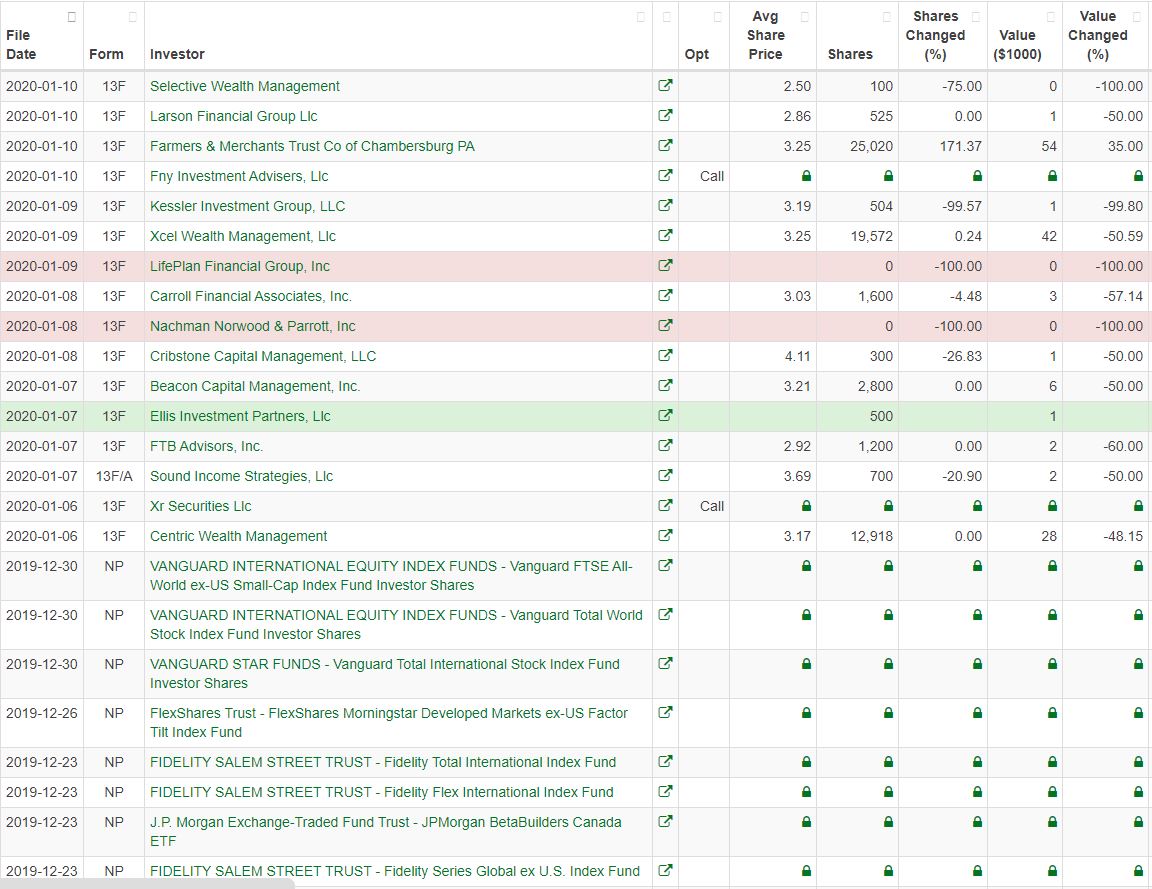This screenshot has height=889, width=1152.
Task: Click the horizontal scrollbar at table bottom
Action: coord(147,884)
